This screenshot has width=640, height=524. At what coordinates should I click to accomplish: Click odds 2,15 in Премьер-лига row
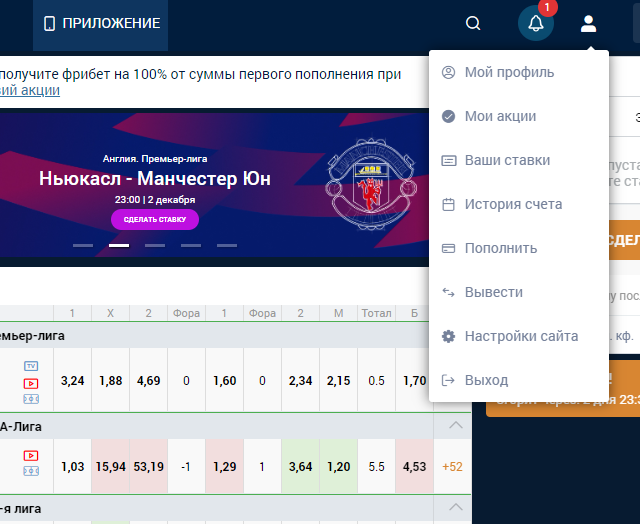coord(338,381)
